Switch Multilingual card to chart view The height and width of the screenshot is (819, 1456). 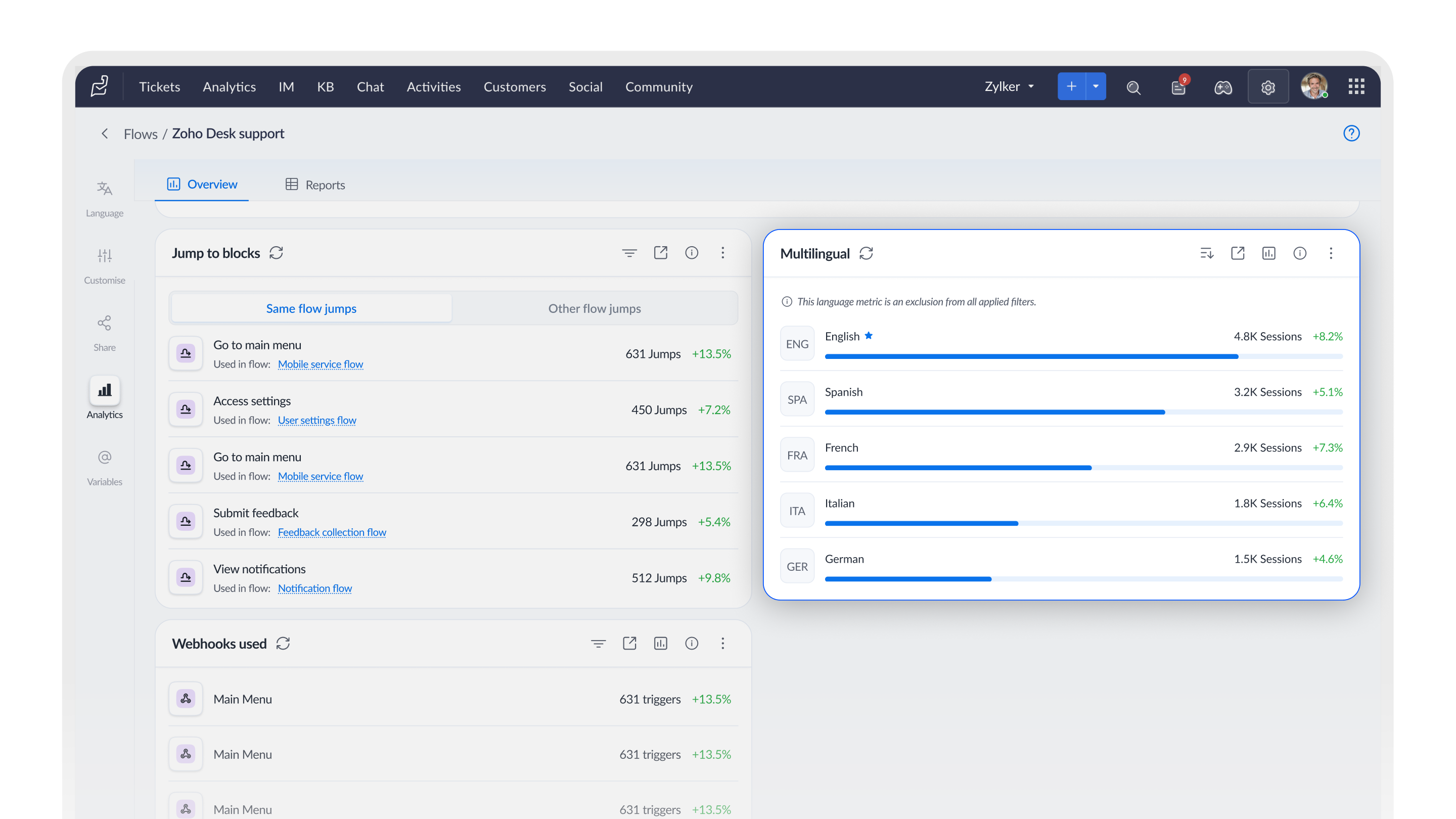(1269, 253)
